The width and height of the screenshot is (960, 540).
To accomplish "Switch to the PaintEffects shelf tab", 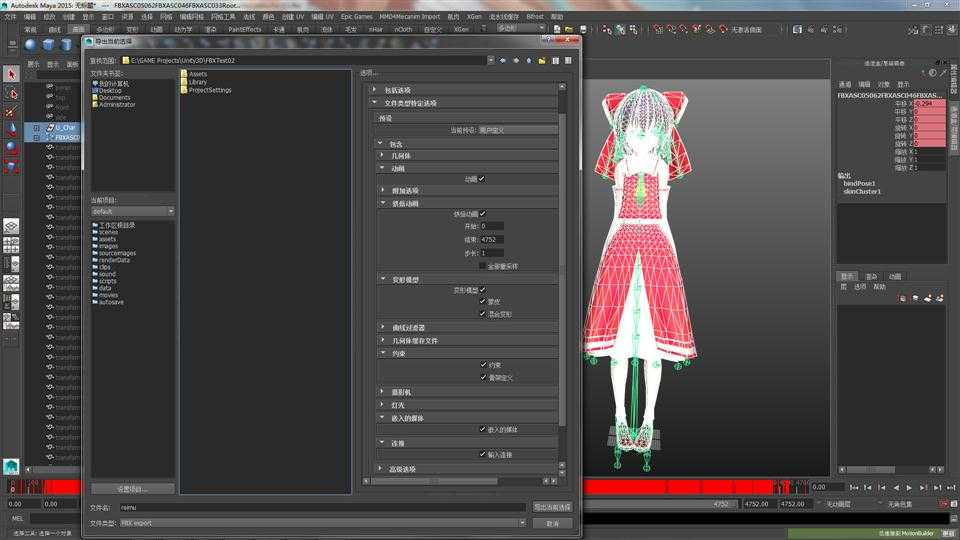I will click(x=244, y=29).
